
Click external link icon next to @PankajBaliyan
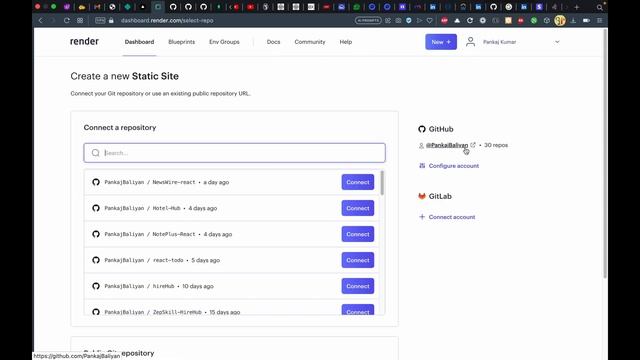coord(473,145)
